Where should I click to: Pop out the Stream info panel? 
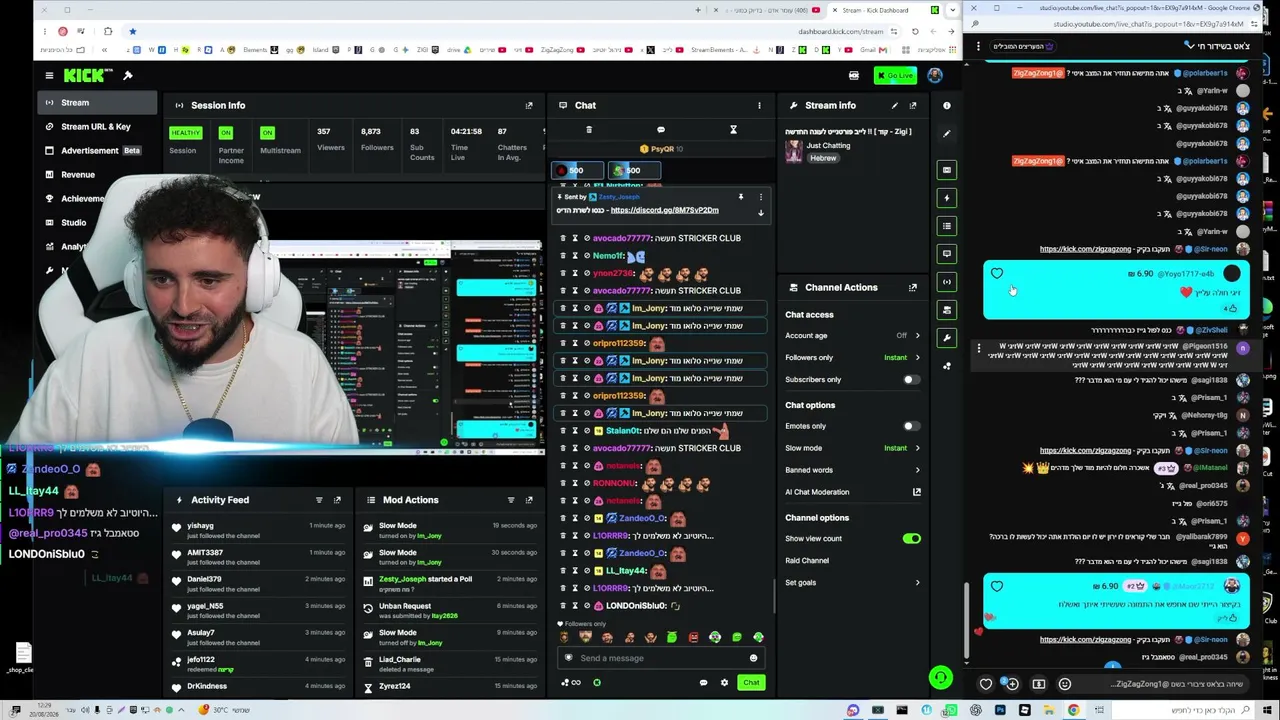click(912, 105)
